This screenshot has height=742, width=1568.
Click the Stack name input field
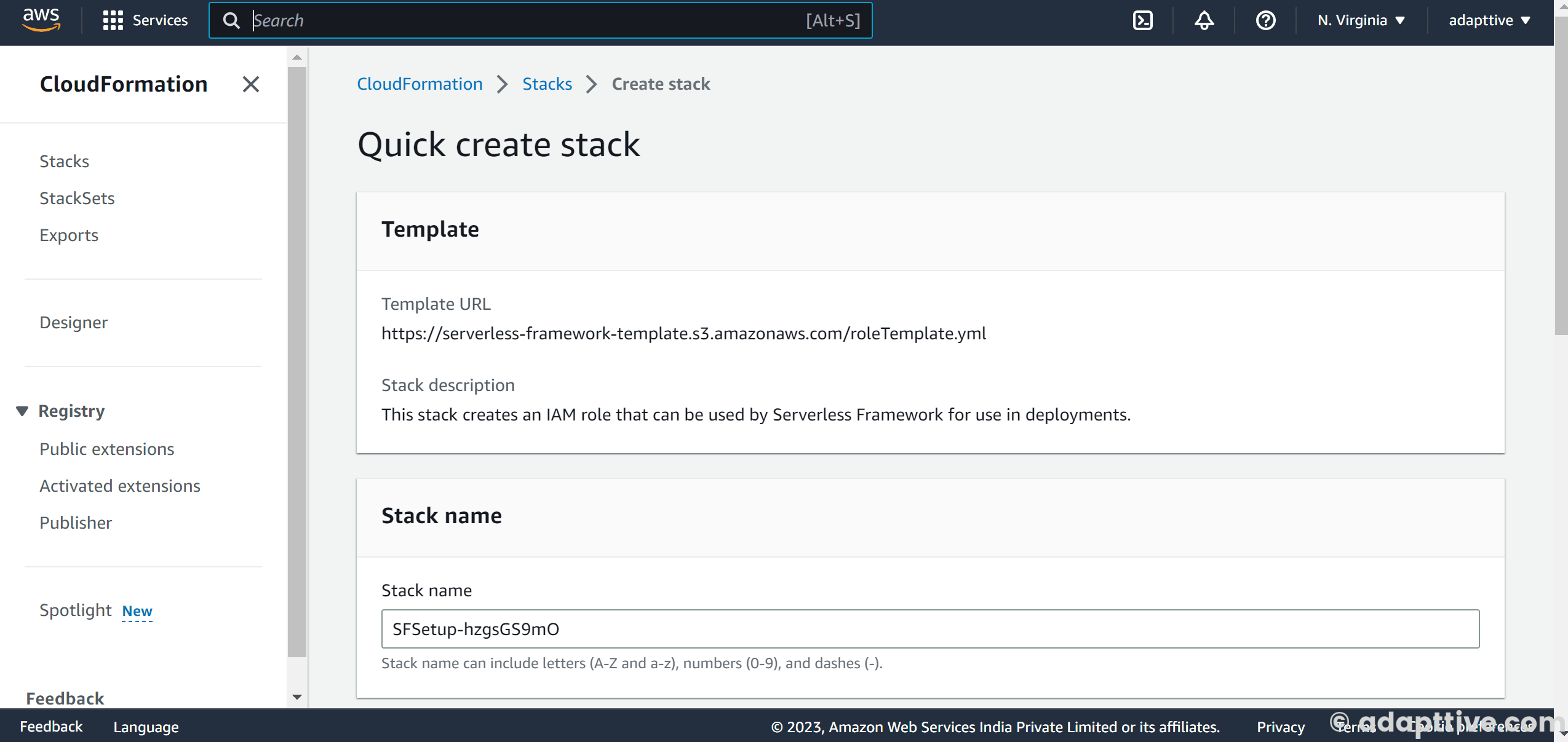pos(930,628)
